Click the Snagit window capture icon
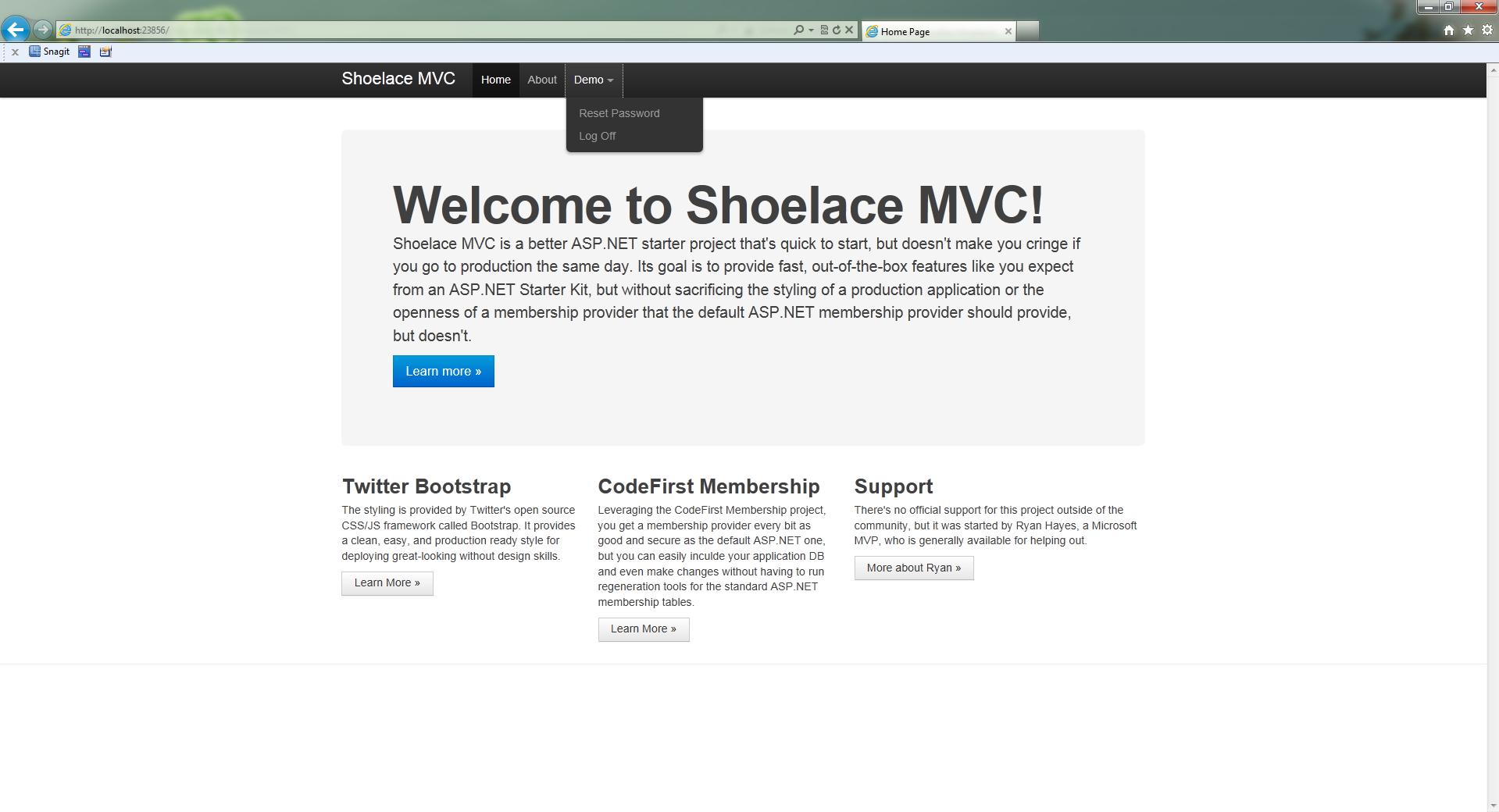This screenshot has height=812, width=1499. tap(84, 52)
